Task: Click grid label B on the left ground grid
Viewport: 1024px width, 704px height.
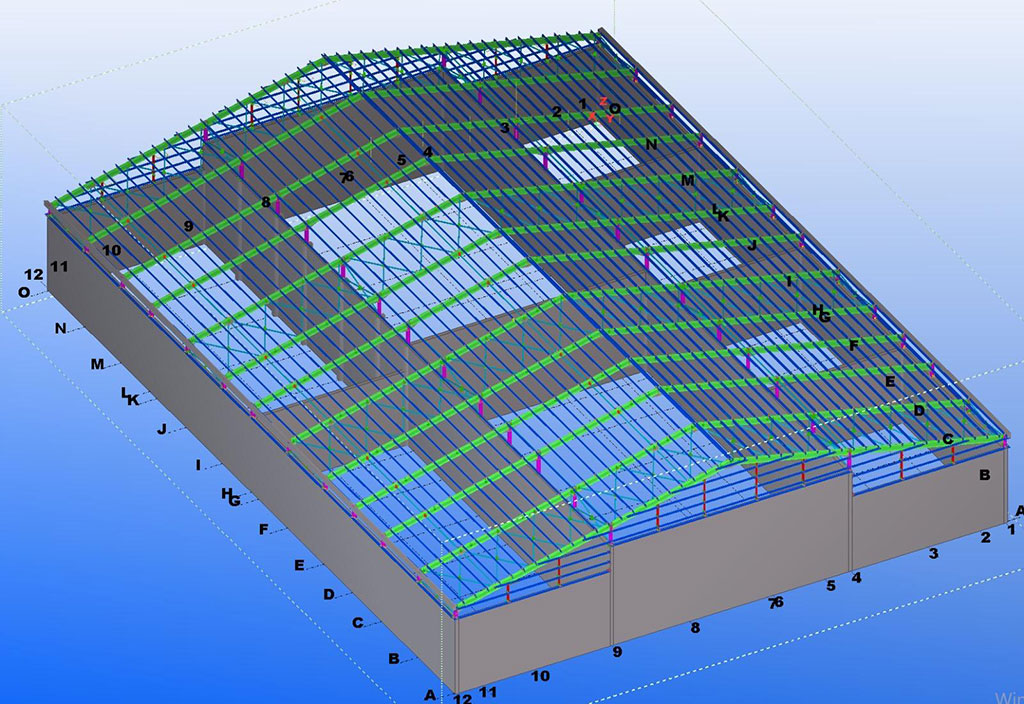Action: 394,658
